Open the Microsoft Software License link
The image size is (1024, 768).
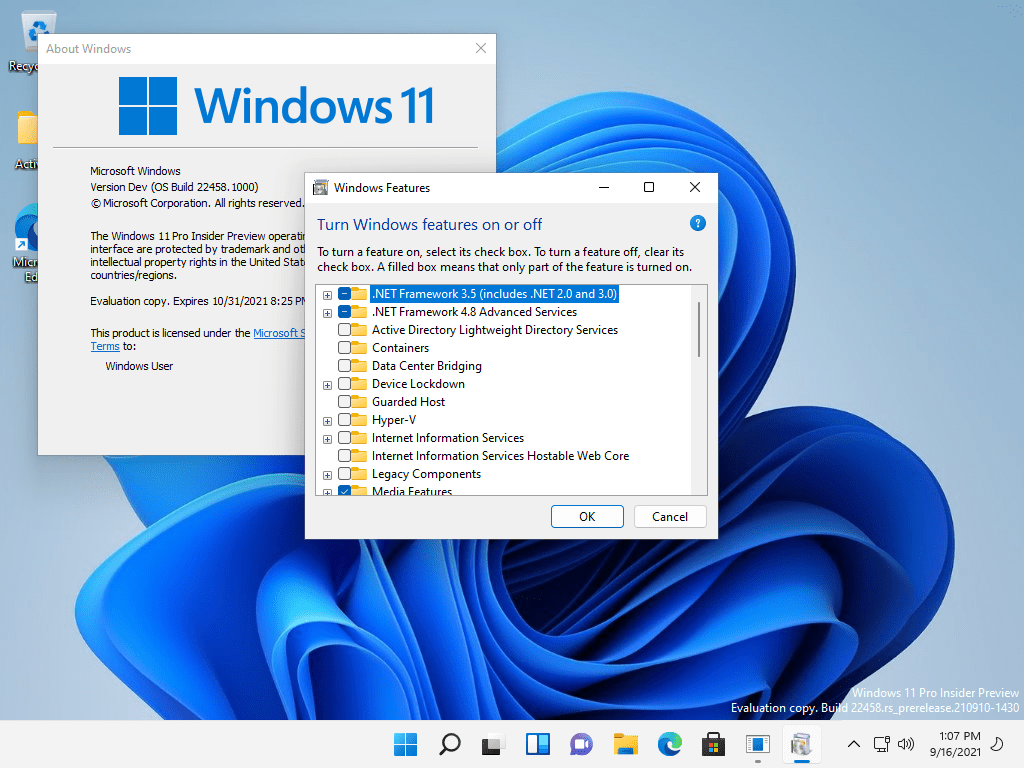[x=279, y=333]
